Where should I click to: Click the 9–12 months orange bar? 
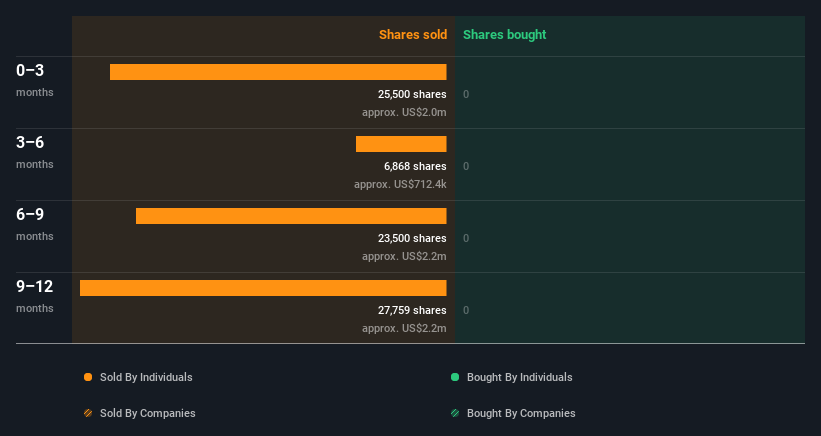pos(263,288)
